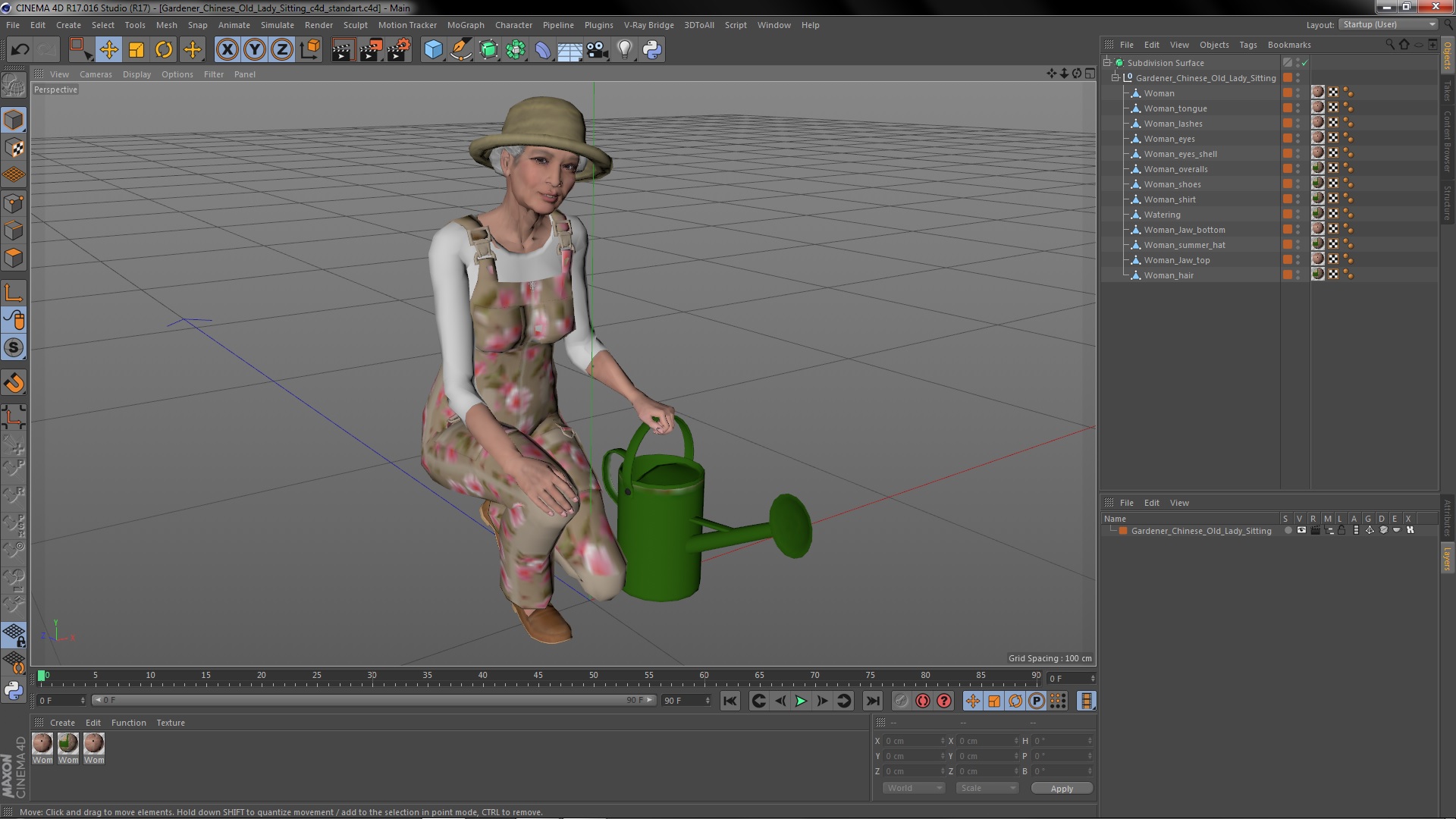Open the Mesh menu
Screen dimensions: 1456x819
pos(166,25)
